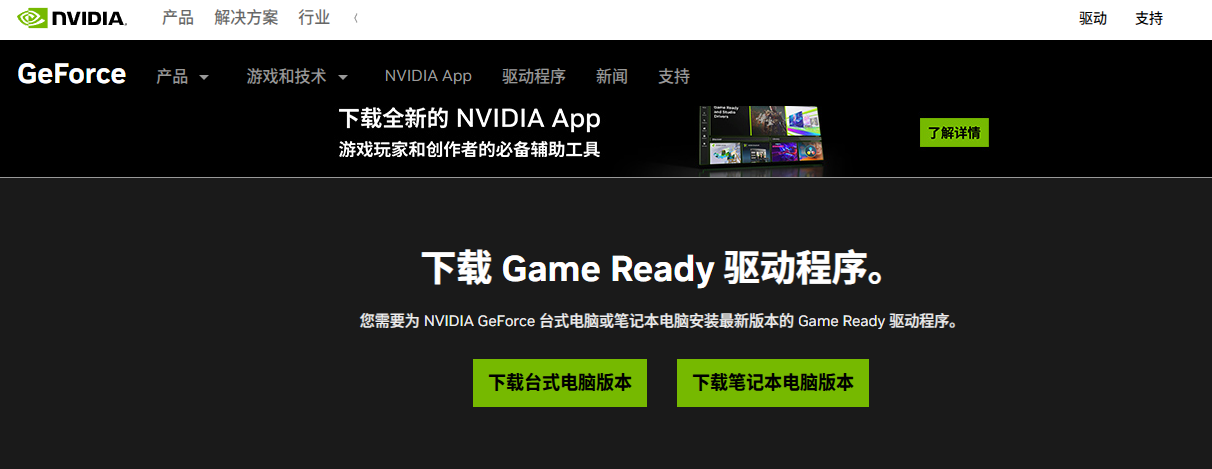1212x469 pixels.
Task: Expand the GeForce 产品 dropdown arrow
Action: click(204, 77)
